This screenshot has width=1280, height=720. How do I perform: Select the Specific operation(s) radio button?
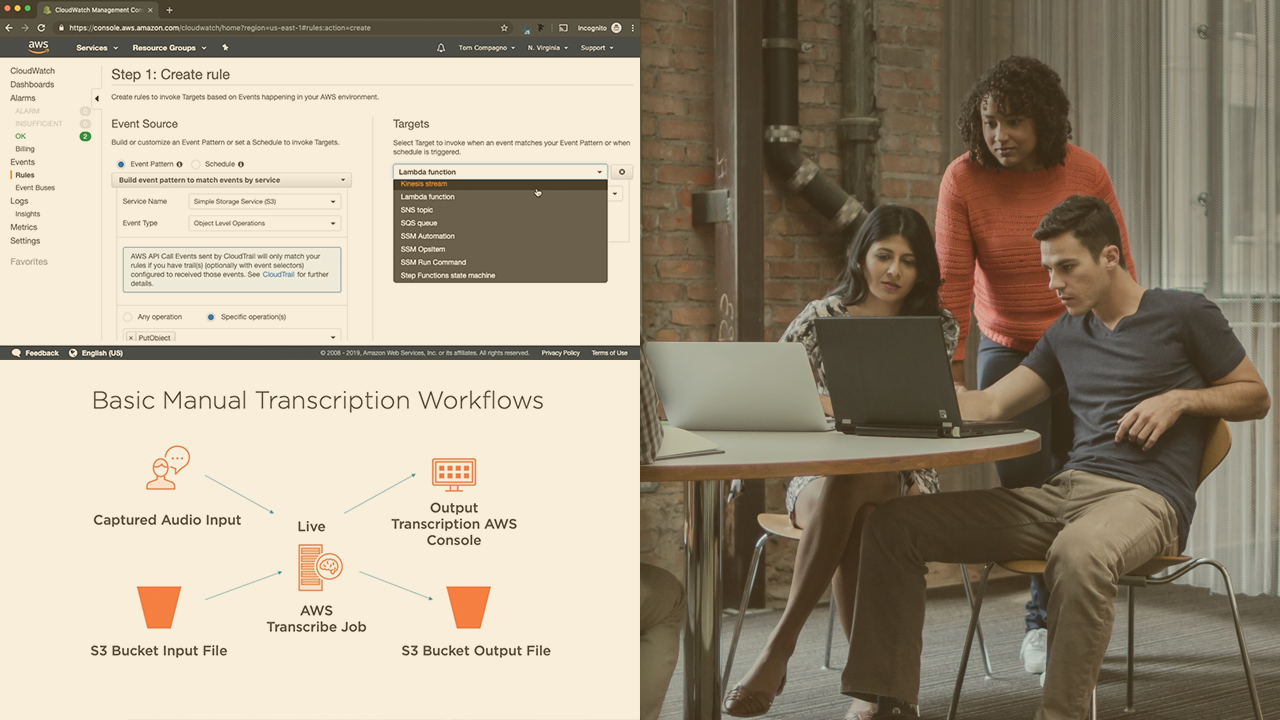click(211, 317)
